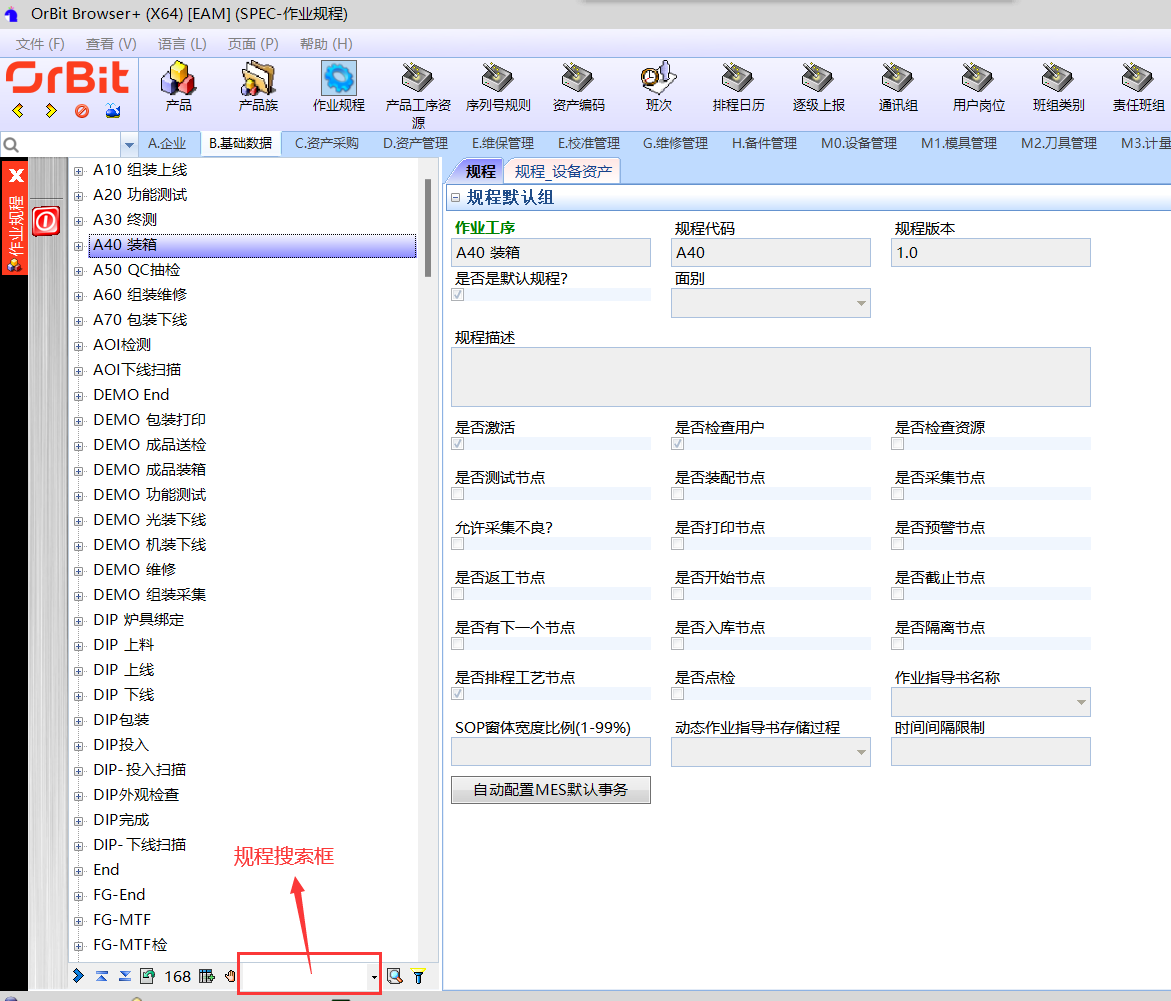
Task: Open the 规程 search box dropdown arrow
Action: pos(373,977)
